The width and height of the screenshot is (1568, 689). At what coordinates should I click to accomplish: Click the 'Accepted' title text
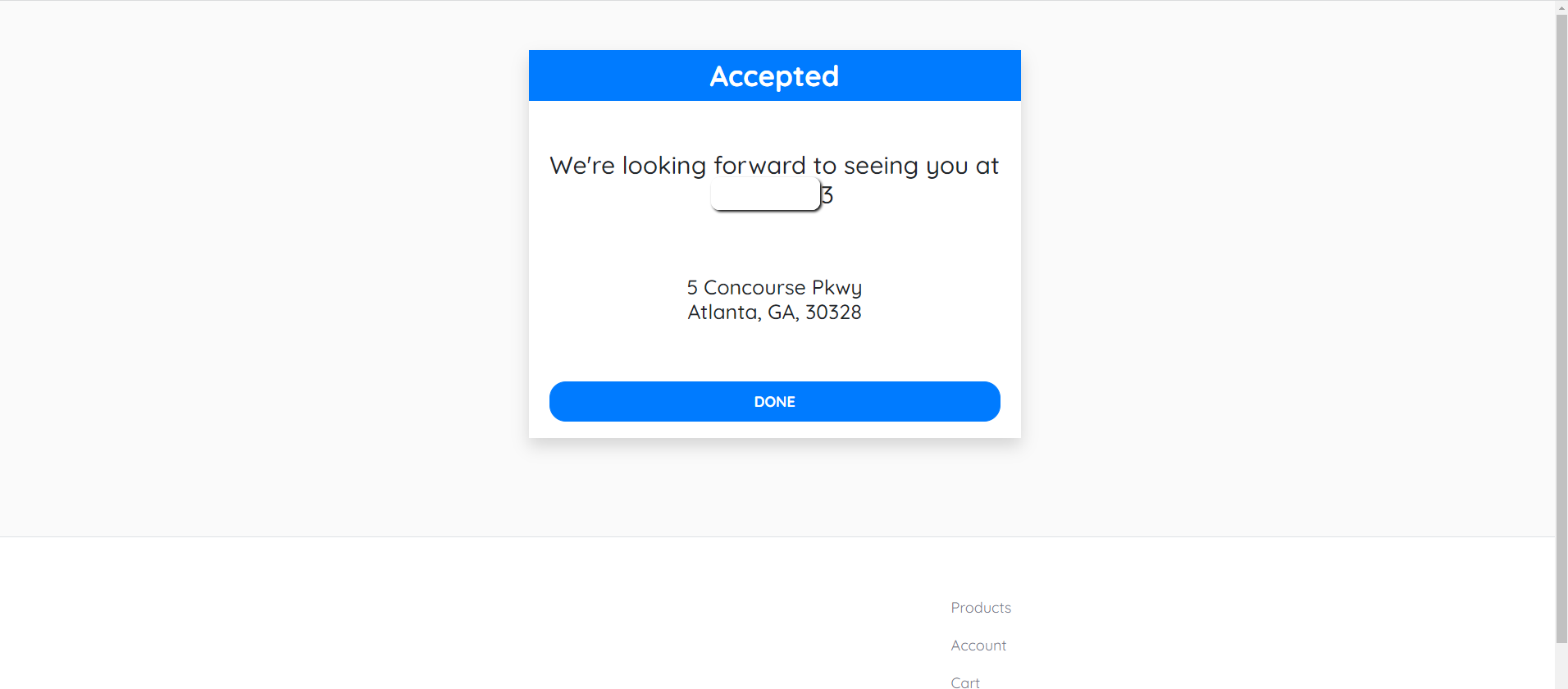point(774,76)
